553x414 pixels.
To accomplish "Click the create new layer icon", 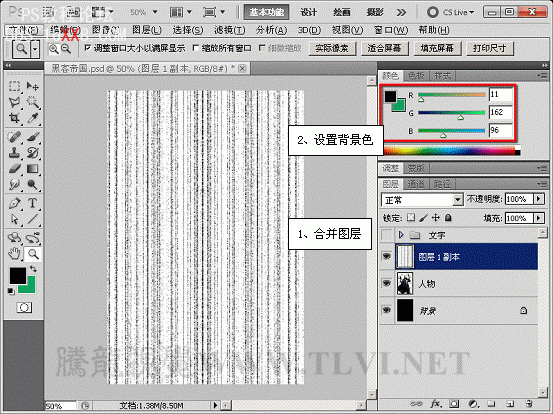I will pos(510,403).
